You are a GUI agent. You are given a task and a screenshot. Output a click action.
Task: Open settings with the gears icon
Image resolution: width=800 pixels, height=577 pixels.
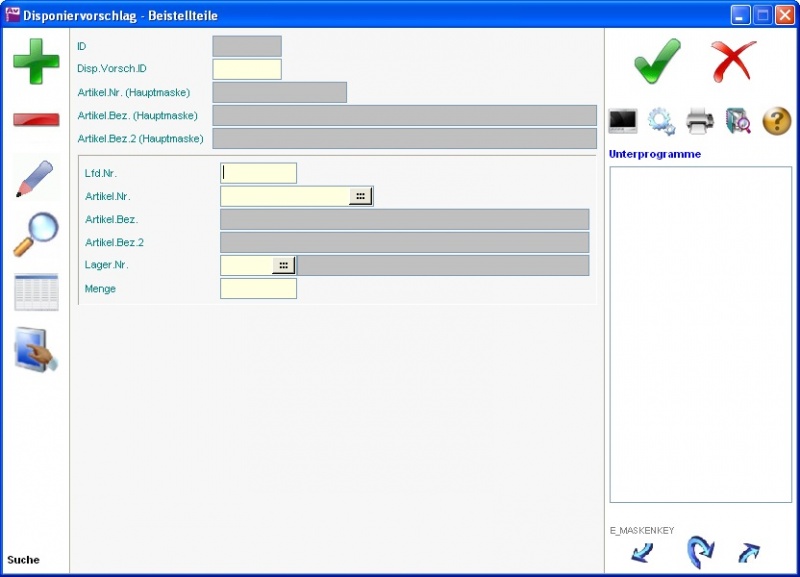[x=661, y=121]
